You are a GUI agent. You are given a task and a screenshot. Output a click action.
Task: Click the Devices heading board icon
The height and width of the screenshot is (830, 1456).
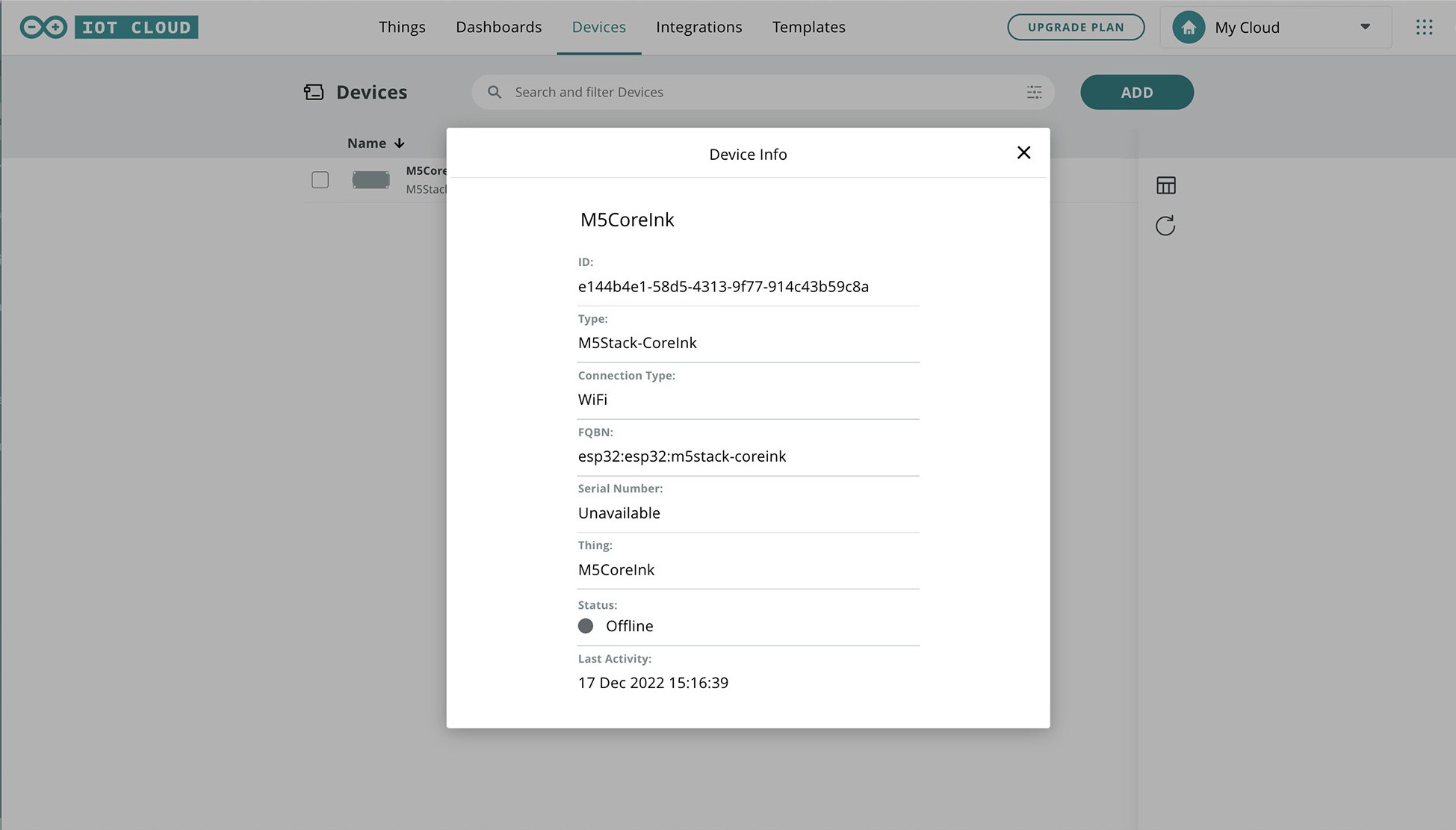coord(314,92)
